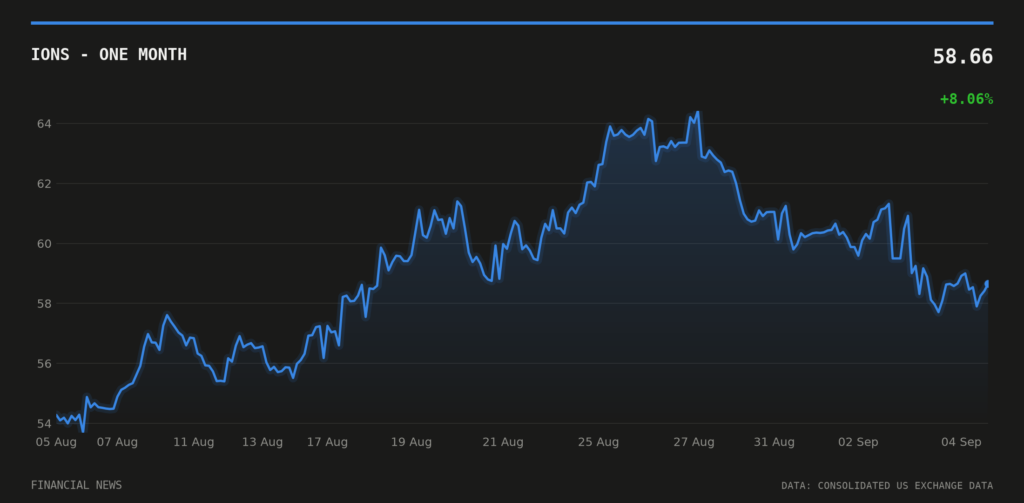Click the 31 Aug date label
1024x503 pixels.
tap(775, 442)
